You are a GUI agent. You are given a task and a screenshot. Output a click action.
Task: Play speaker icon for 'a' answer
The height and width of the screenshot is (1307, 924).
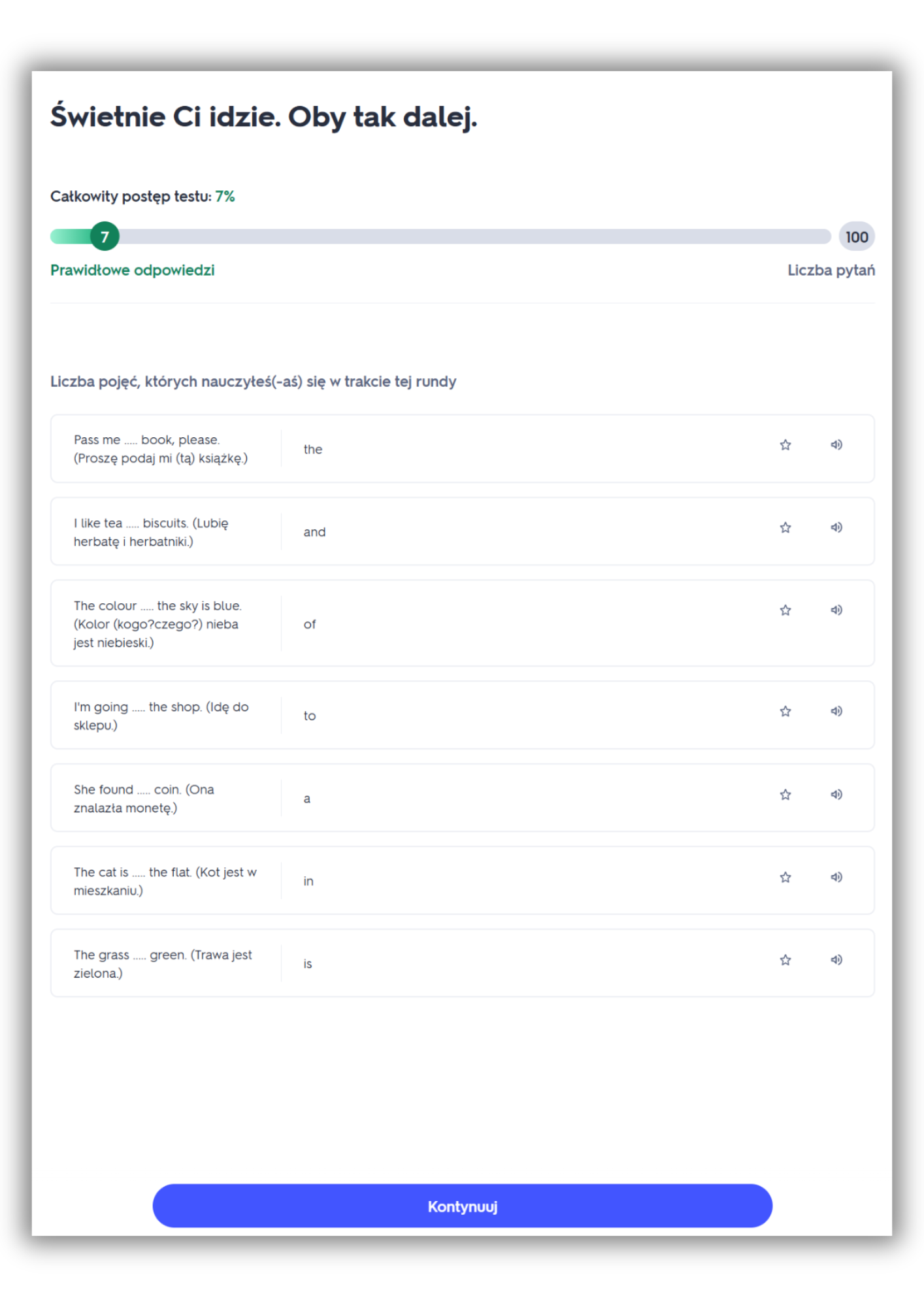pyautogui.click(x=836, y=795)
